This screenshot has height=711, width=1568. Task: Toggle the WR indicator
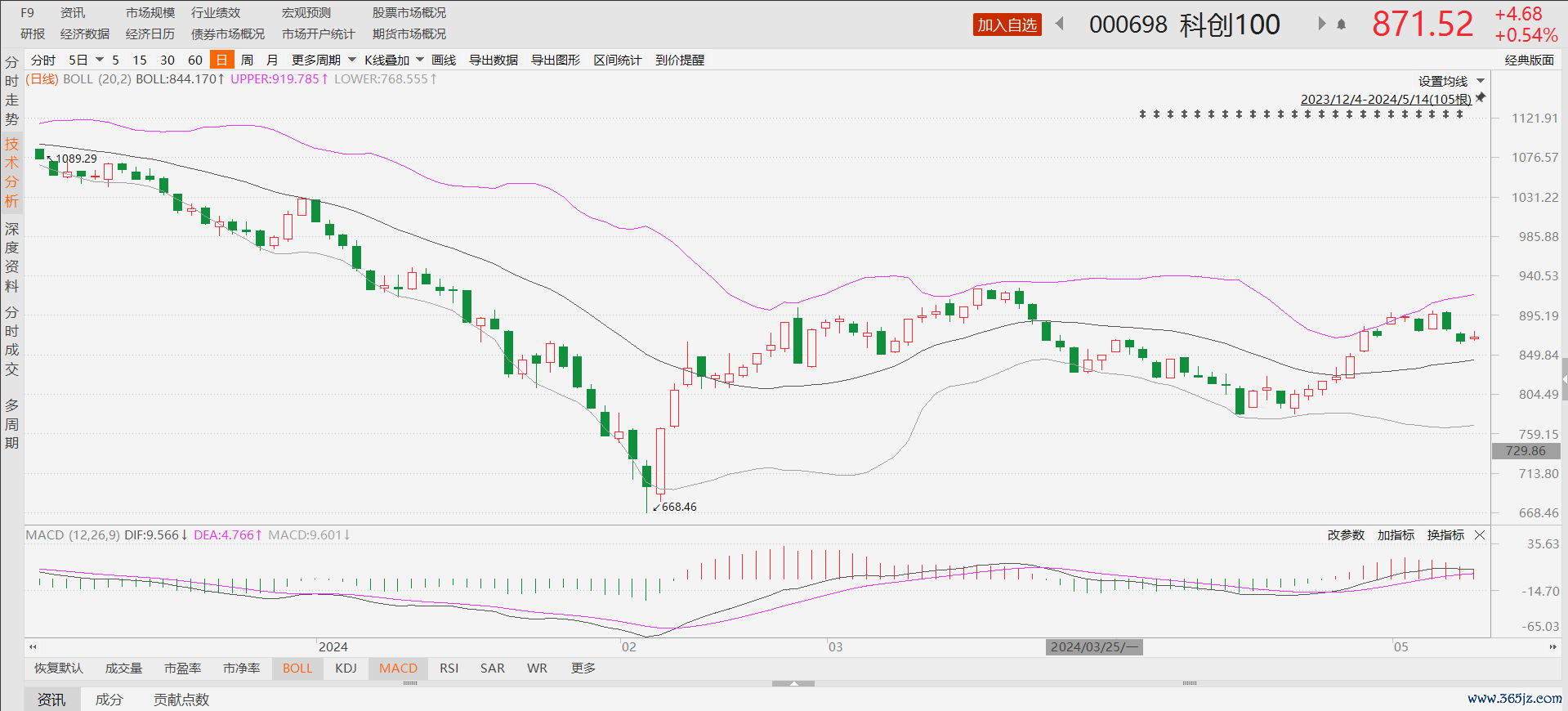[x=537, y=669]
